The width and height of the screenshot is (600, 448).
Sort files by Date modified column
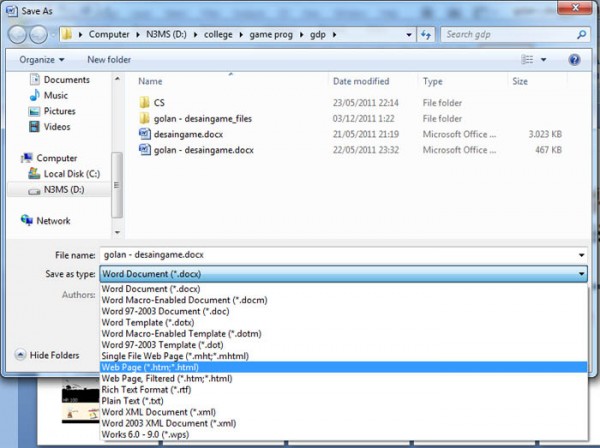(x=361, y=81)
